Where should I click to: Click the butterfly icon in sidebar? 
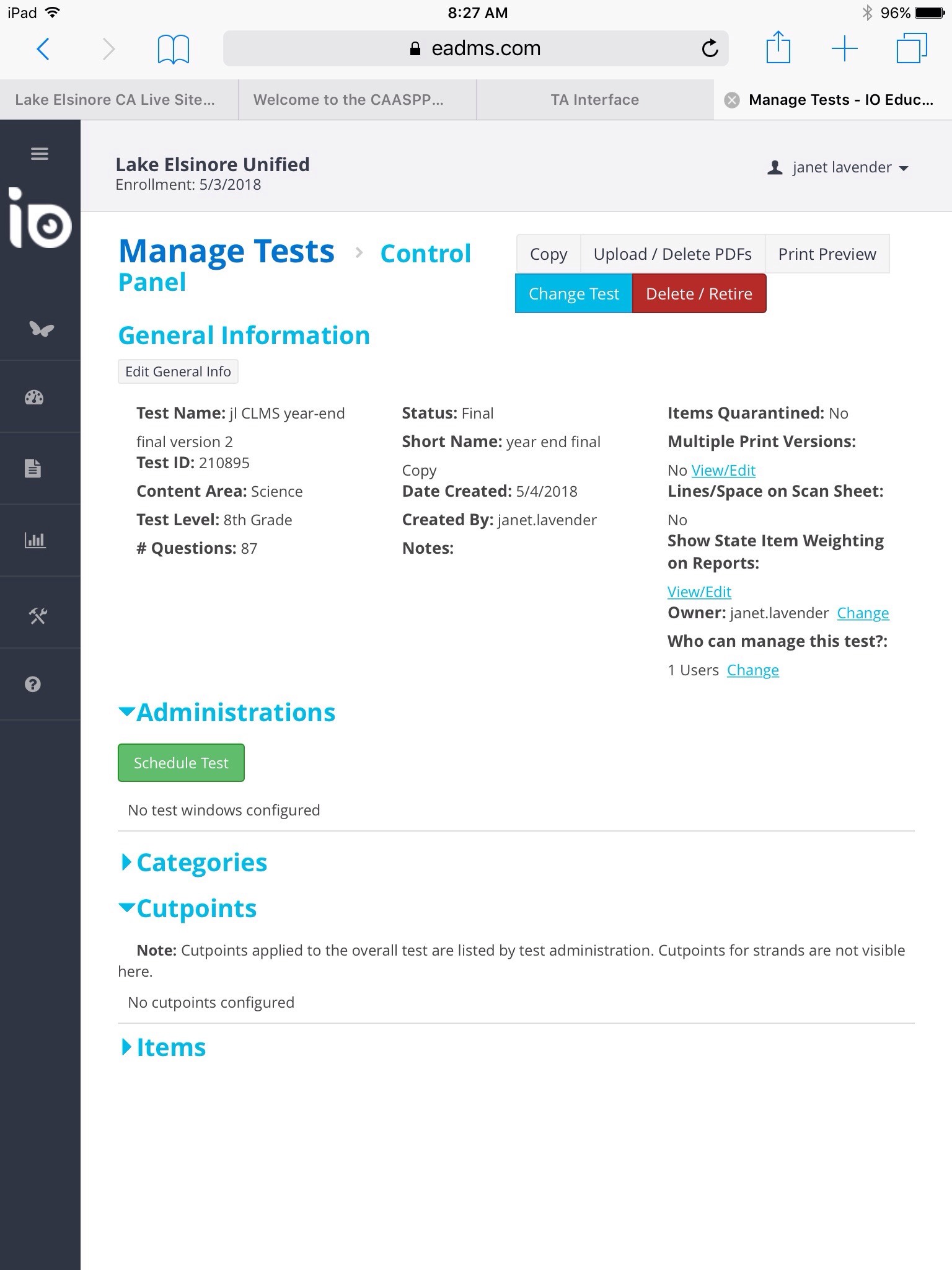41,329
